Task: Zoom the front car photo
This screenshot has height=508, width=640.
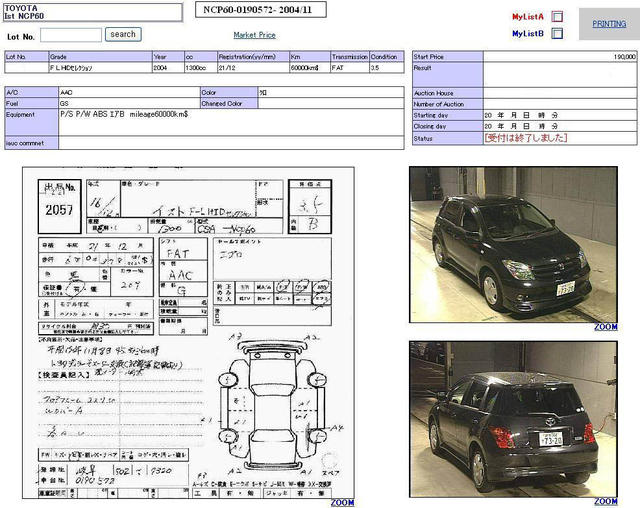Action: tap(606, 326)
